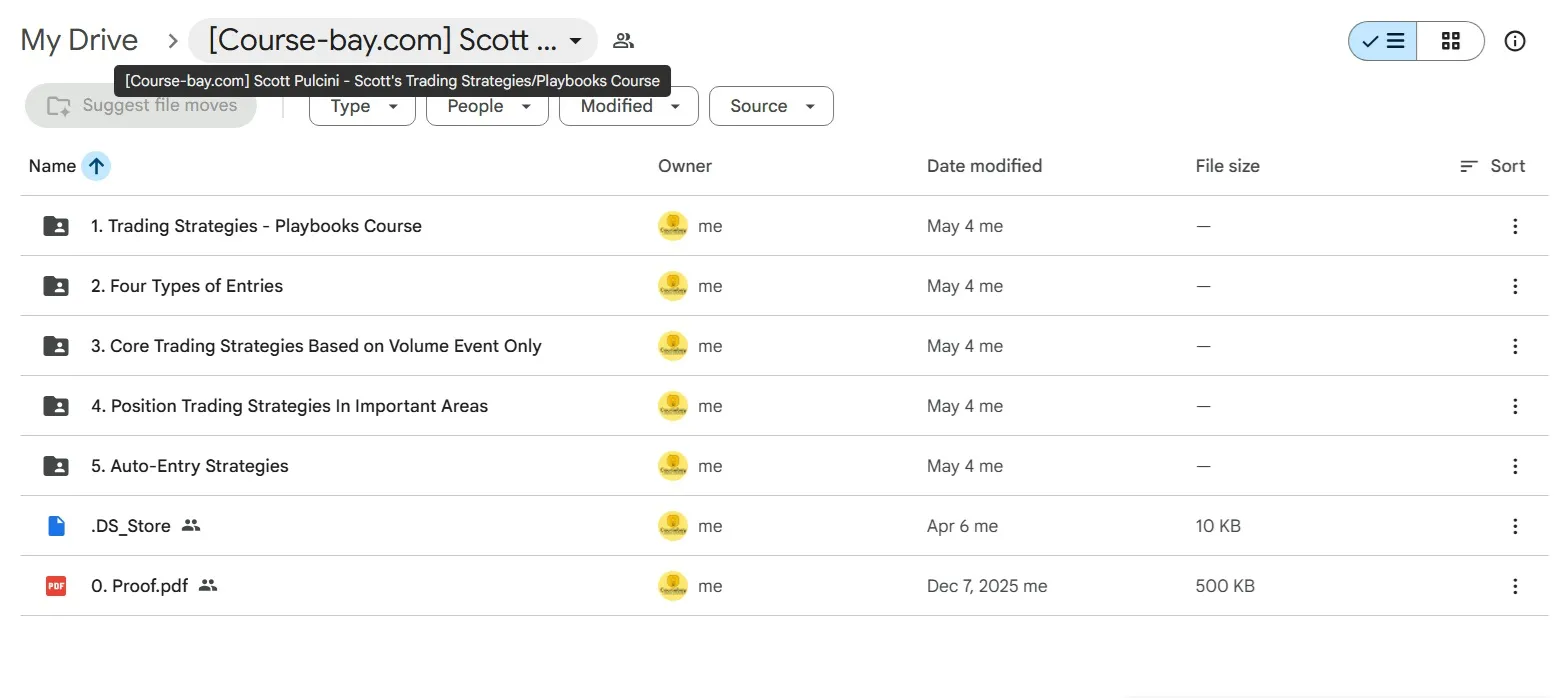Open the Type filter dropdown
The width and height of the screenshot is (1564, 698).
(x=362, y=106)
